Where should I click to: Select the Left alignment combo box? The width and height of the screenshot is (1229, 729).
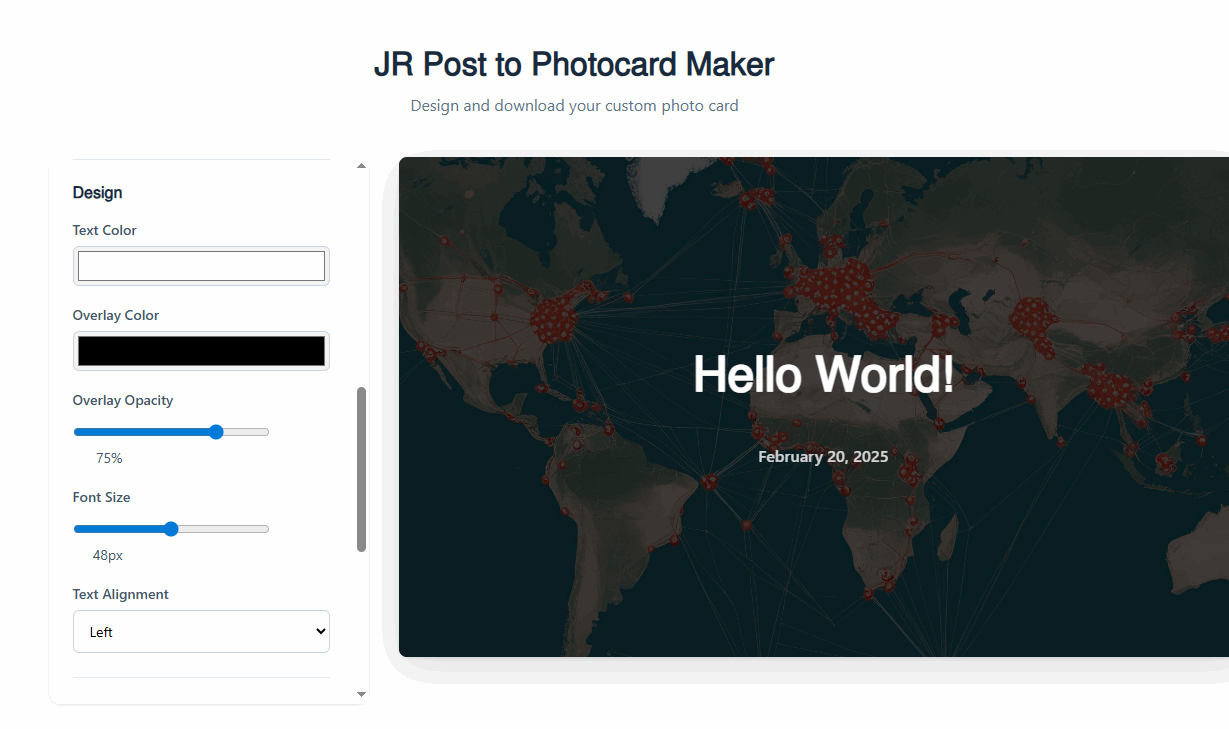(200, 631)
